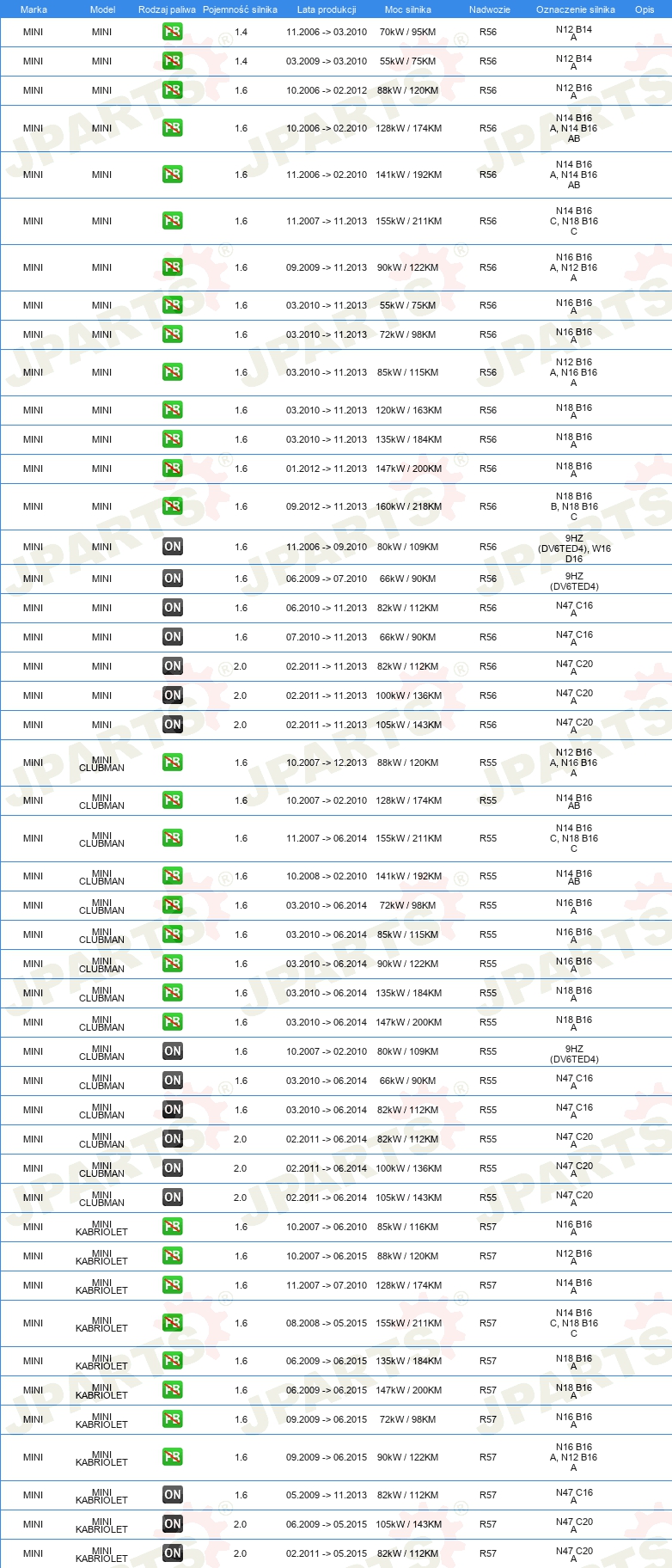Screen dimensions: 672x1568
Task: Click the 160kW / 218KM power cell
Action: [x=409, y=506]
